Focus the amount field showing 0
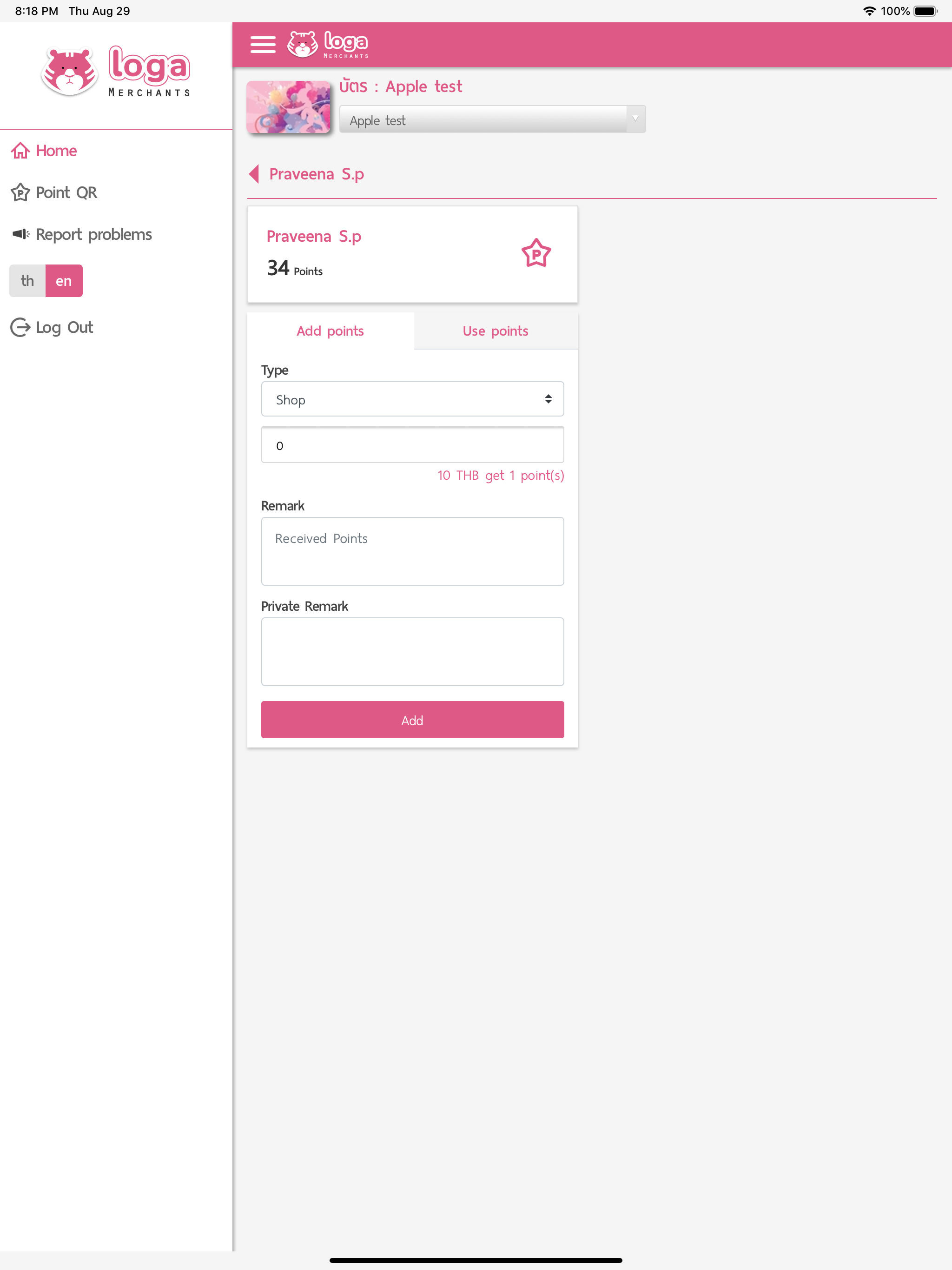Viewport: 952px width, 1270px height. (412, 445)
